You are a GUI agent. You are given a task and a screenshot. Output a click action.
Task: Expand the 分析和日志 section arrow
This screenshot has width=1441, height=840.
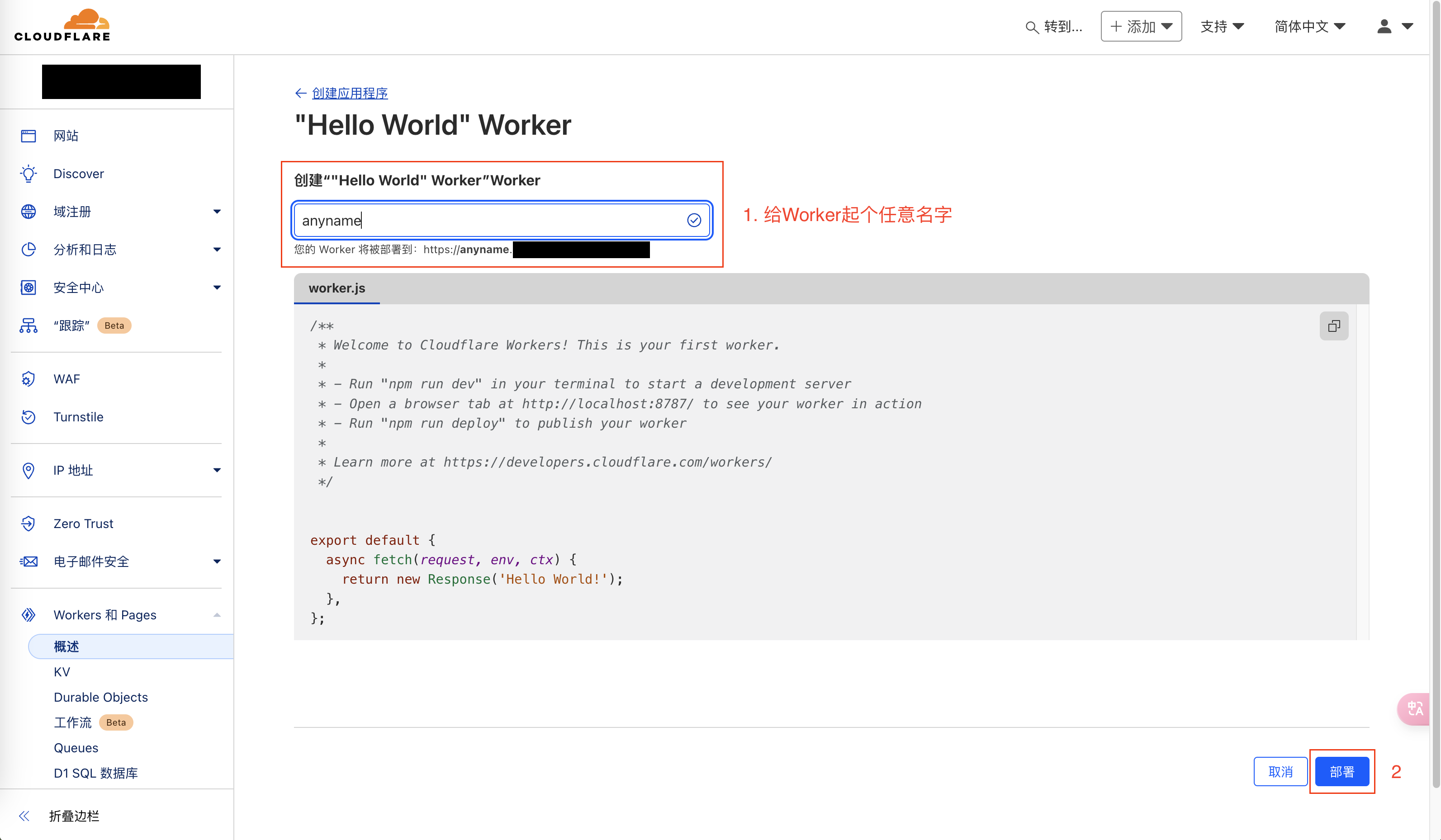[217, 250]
